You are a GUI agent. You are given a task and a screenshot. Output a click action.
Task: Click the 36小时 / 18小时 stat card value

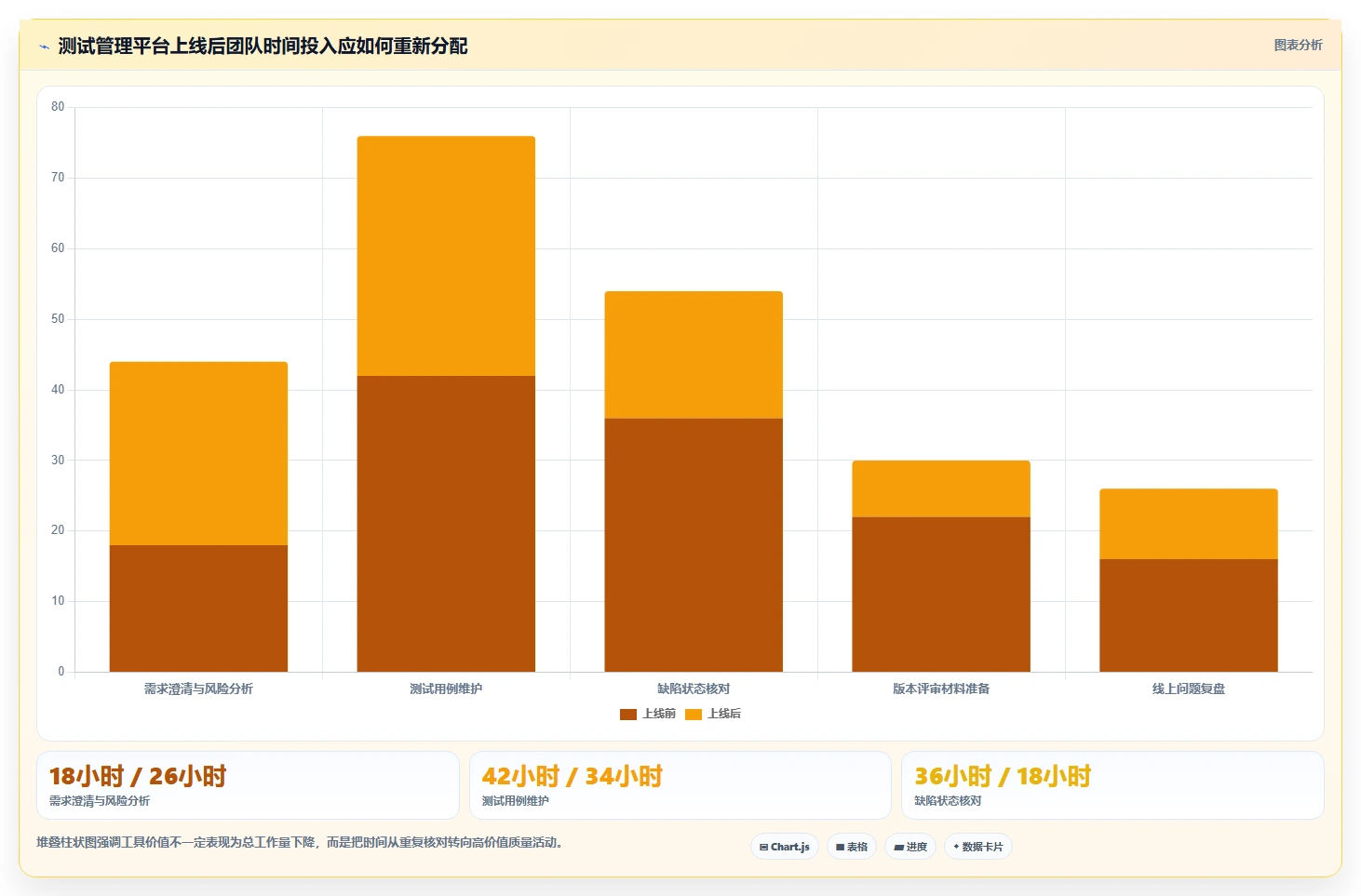point(1003,776)
